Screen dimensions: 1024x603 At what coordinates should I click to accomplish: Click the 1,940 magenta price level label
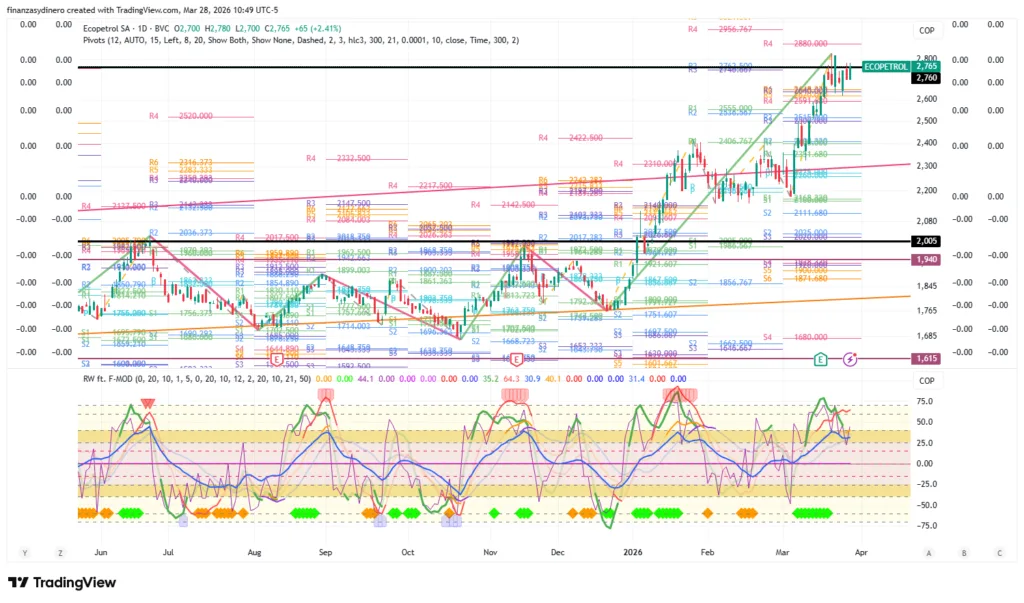[x=926, y=259]
